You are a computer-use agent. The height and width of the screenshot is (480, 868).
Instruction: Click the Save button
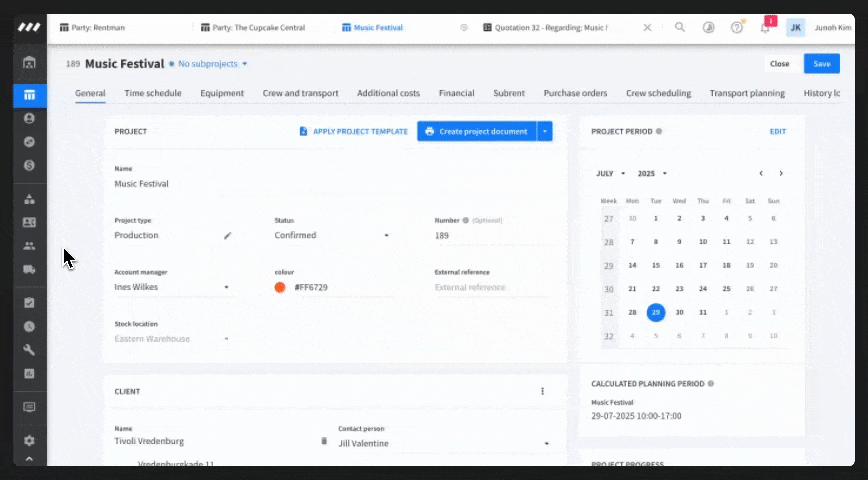822,64
